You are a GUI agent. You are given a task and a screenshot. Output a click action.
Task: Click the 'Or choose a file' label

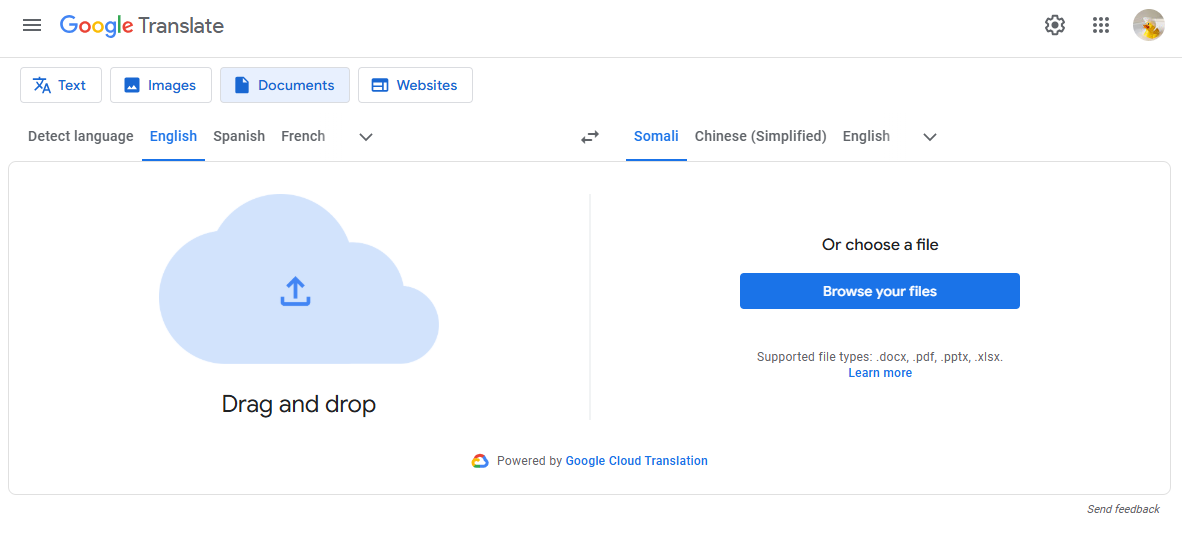[x=880, y=244]
